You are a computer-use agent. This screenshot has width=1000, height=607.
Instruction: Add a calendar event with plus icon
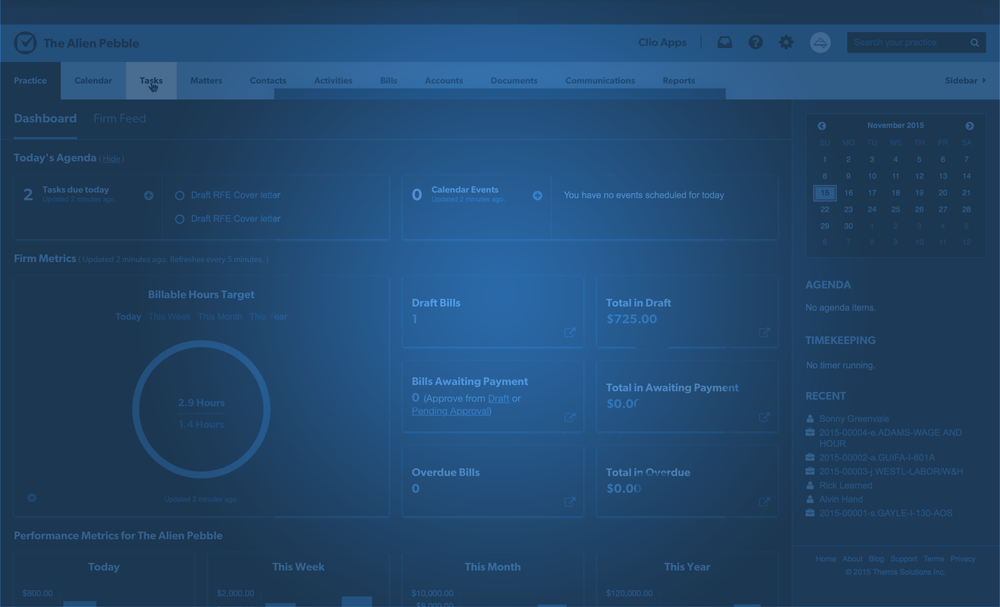pyautogui.click(x=538, y=196)
